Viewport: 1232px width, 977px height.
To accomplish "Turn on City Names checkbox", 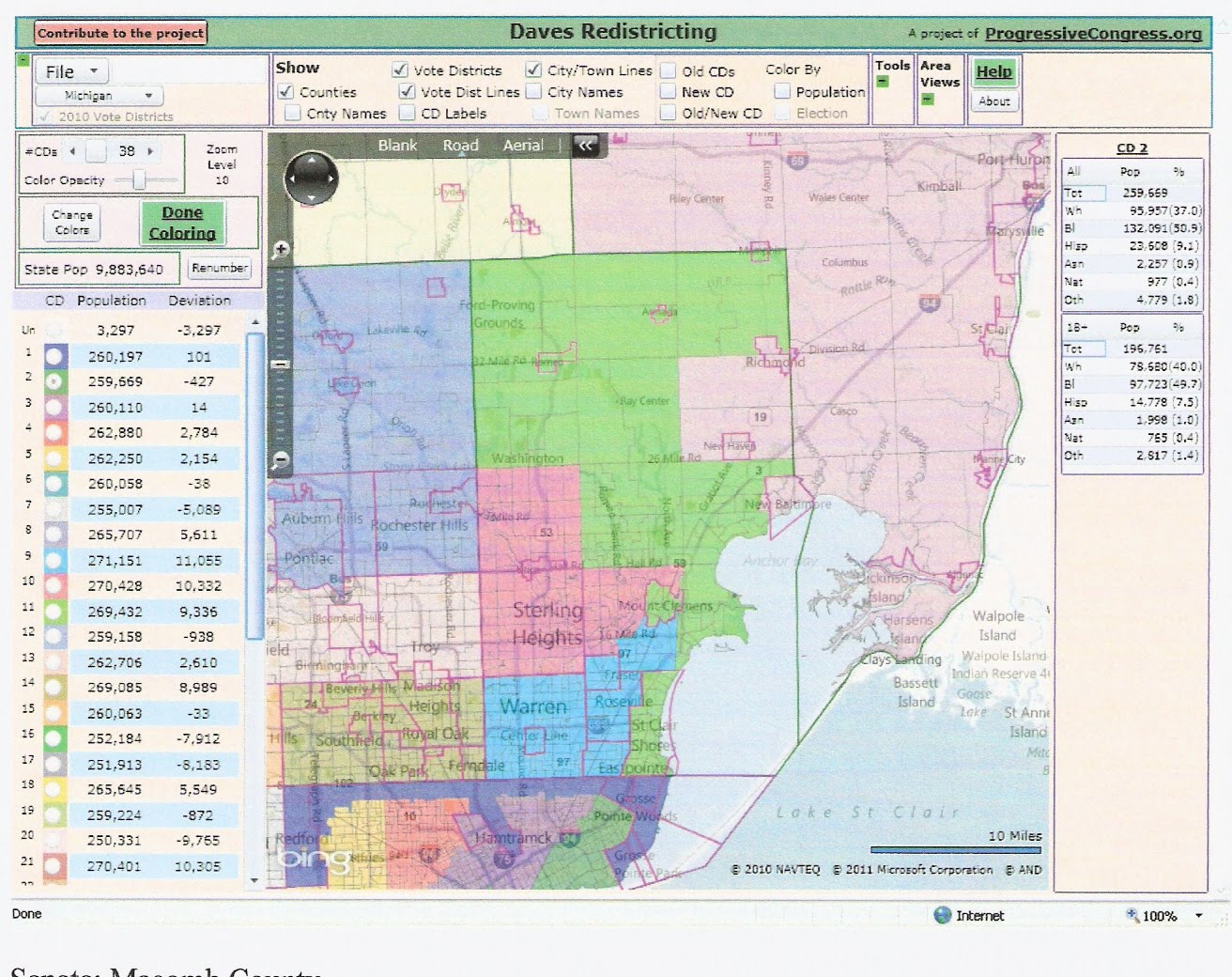I will [533, 91].
